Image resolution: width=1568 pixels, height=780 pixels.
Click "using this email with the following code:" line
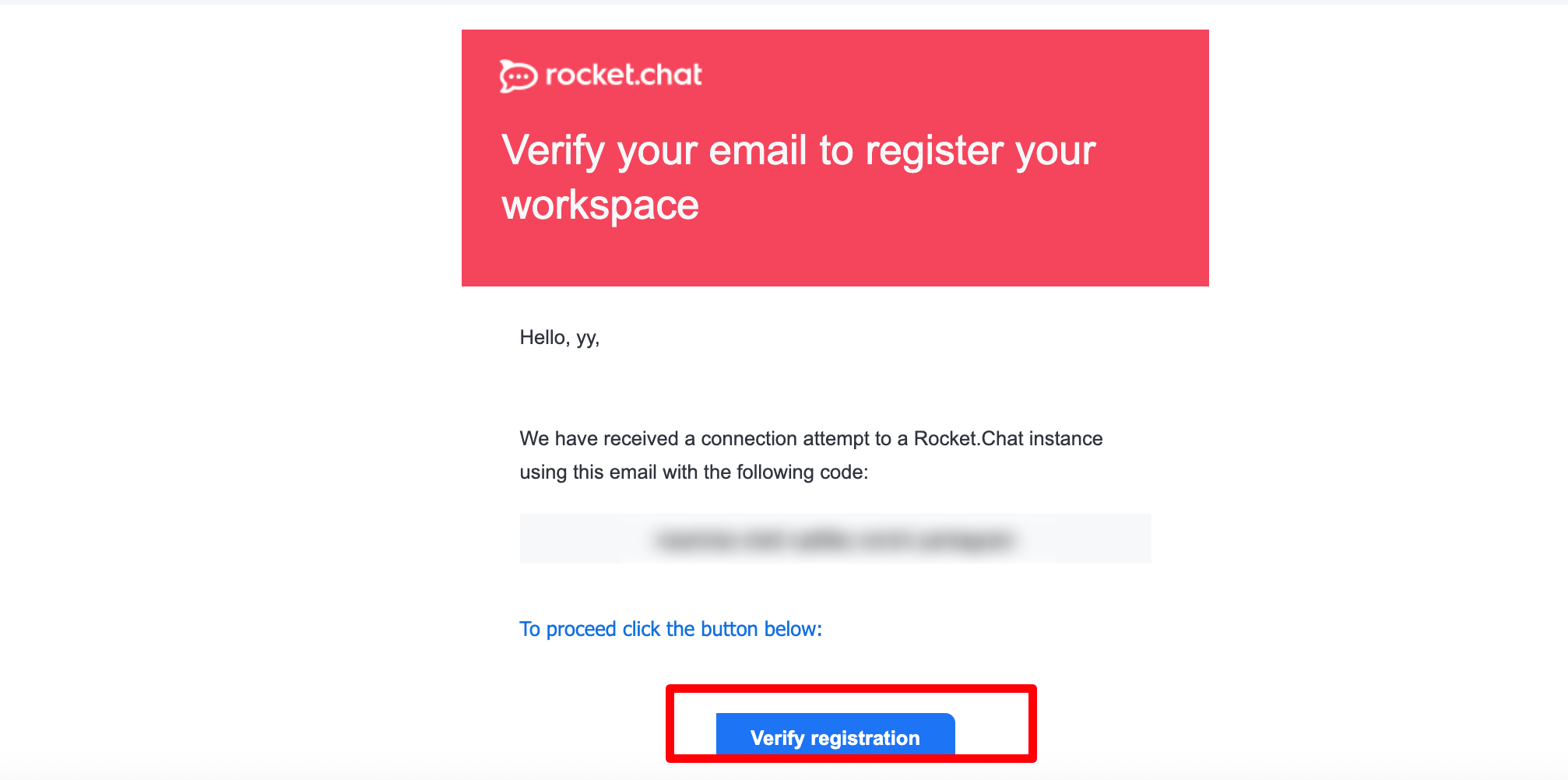click(x=693, y=473)
